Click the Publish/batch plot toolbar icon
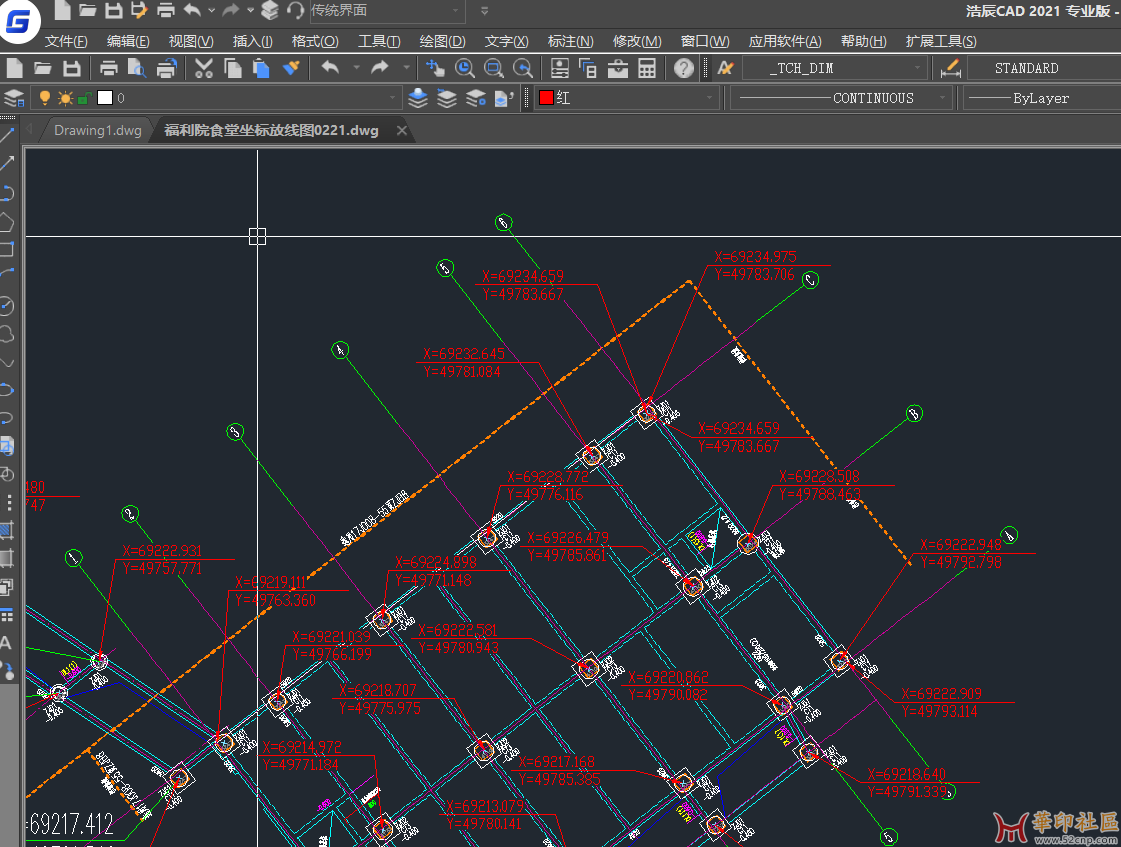Viewport: 1121px width, 847px height. coord(166,69)
